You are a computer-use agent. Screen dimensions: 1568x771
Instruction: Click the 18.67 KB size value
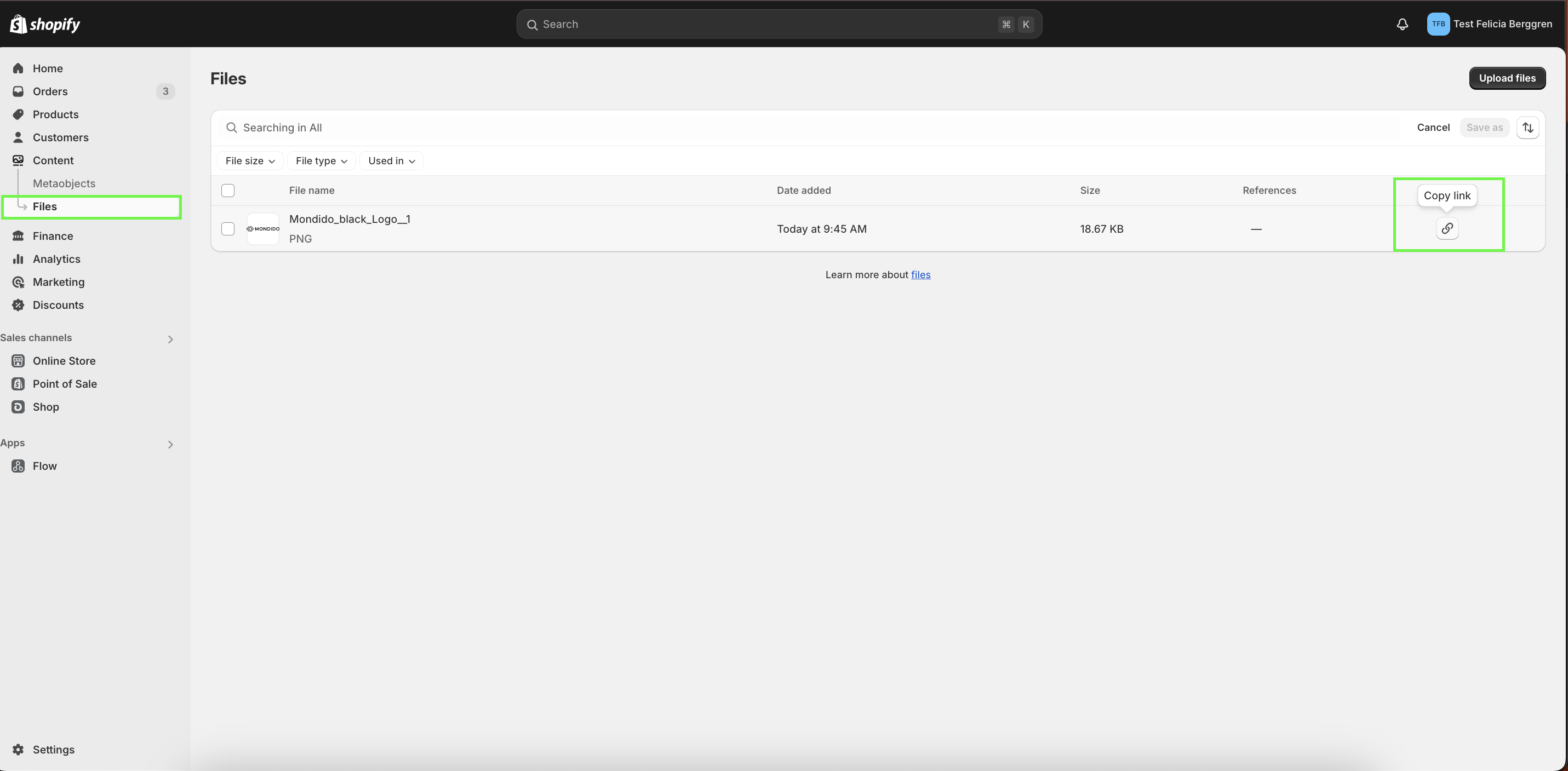pos(1101,229)
